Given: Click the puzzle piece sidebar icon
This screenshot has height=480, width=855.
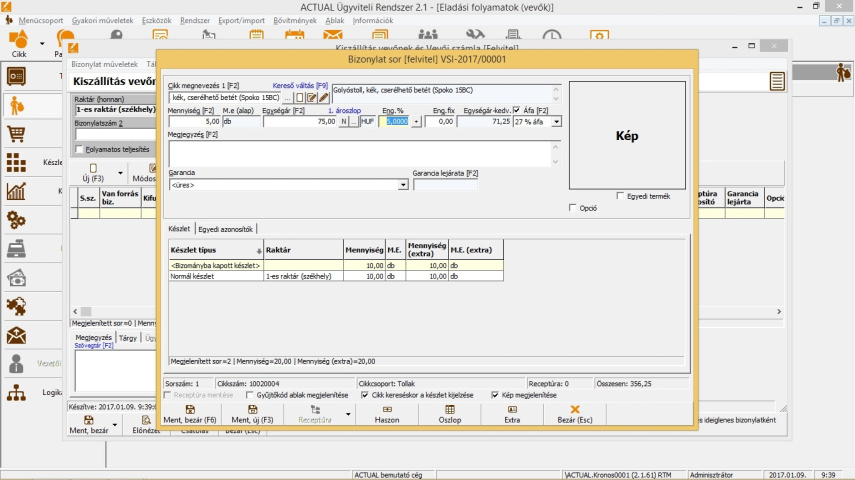Looking at the screenshot, I should point(16,307).
